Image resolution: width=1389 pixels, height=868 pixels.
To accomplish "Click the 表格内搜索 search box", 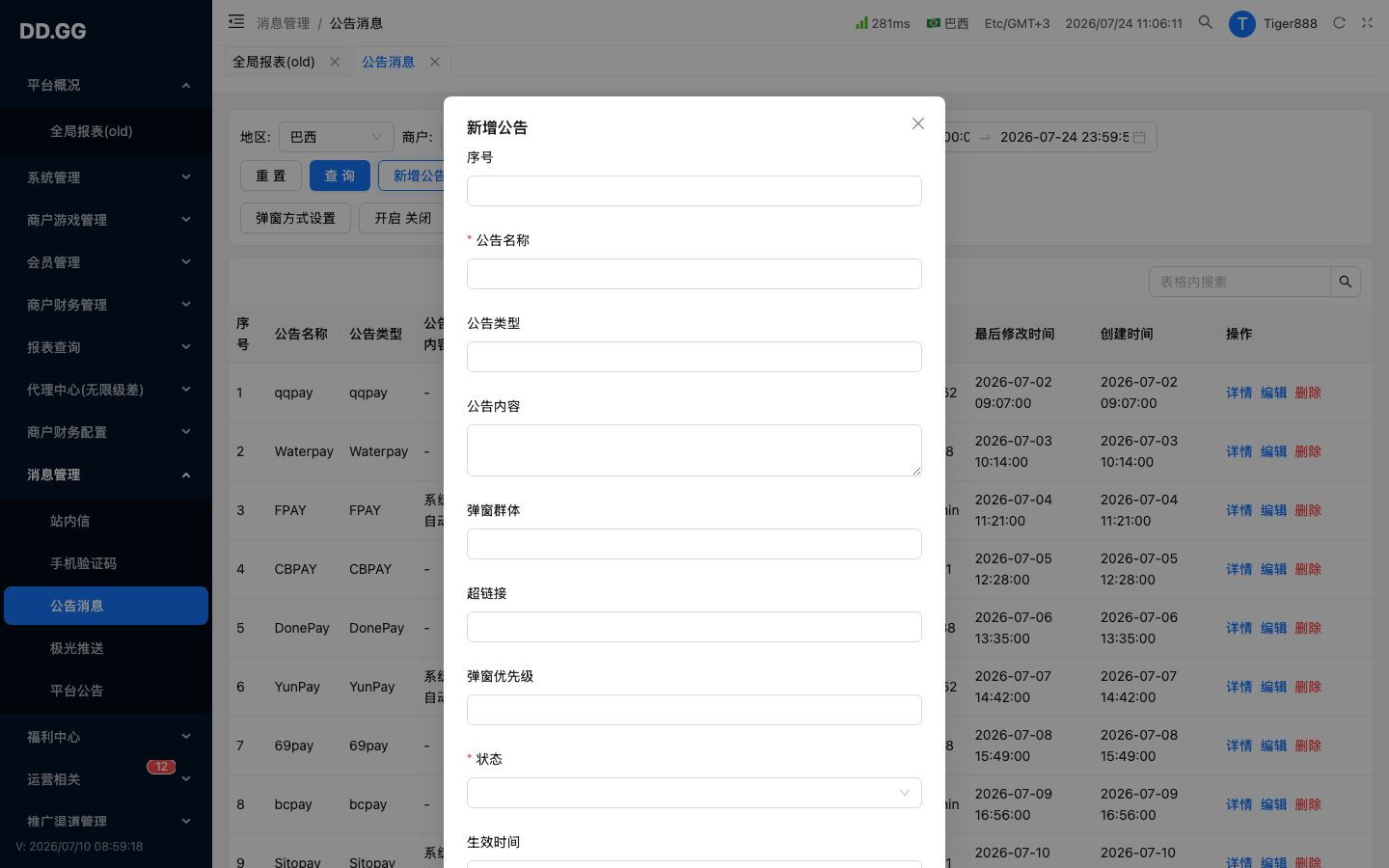I will click(1239, 282).
